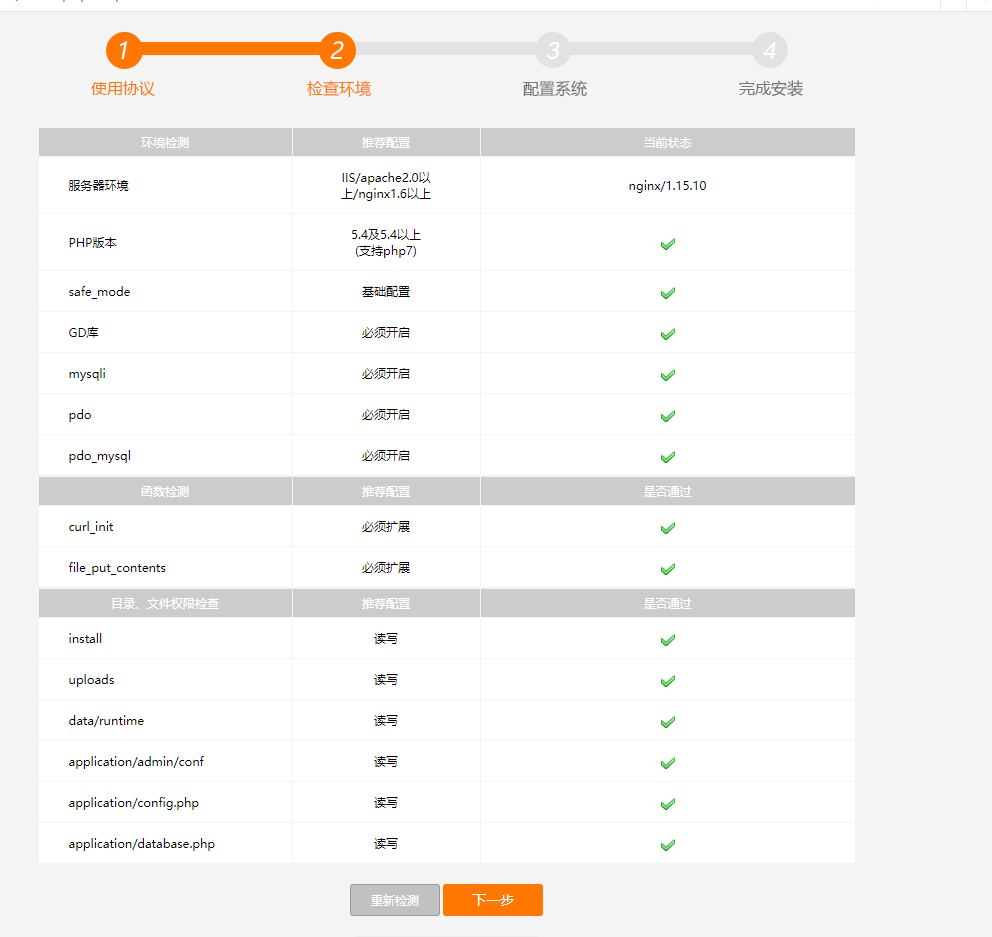Click the uploads directory label

point(92,679)
